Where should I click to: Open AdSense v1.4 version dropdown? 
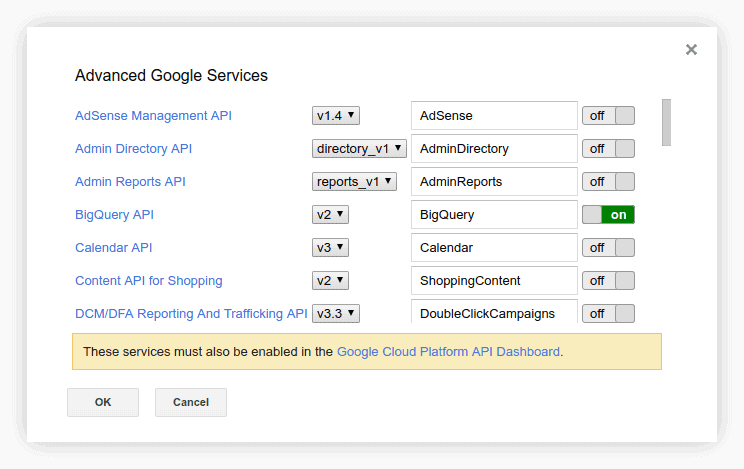coord(335,115)
